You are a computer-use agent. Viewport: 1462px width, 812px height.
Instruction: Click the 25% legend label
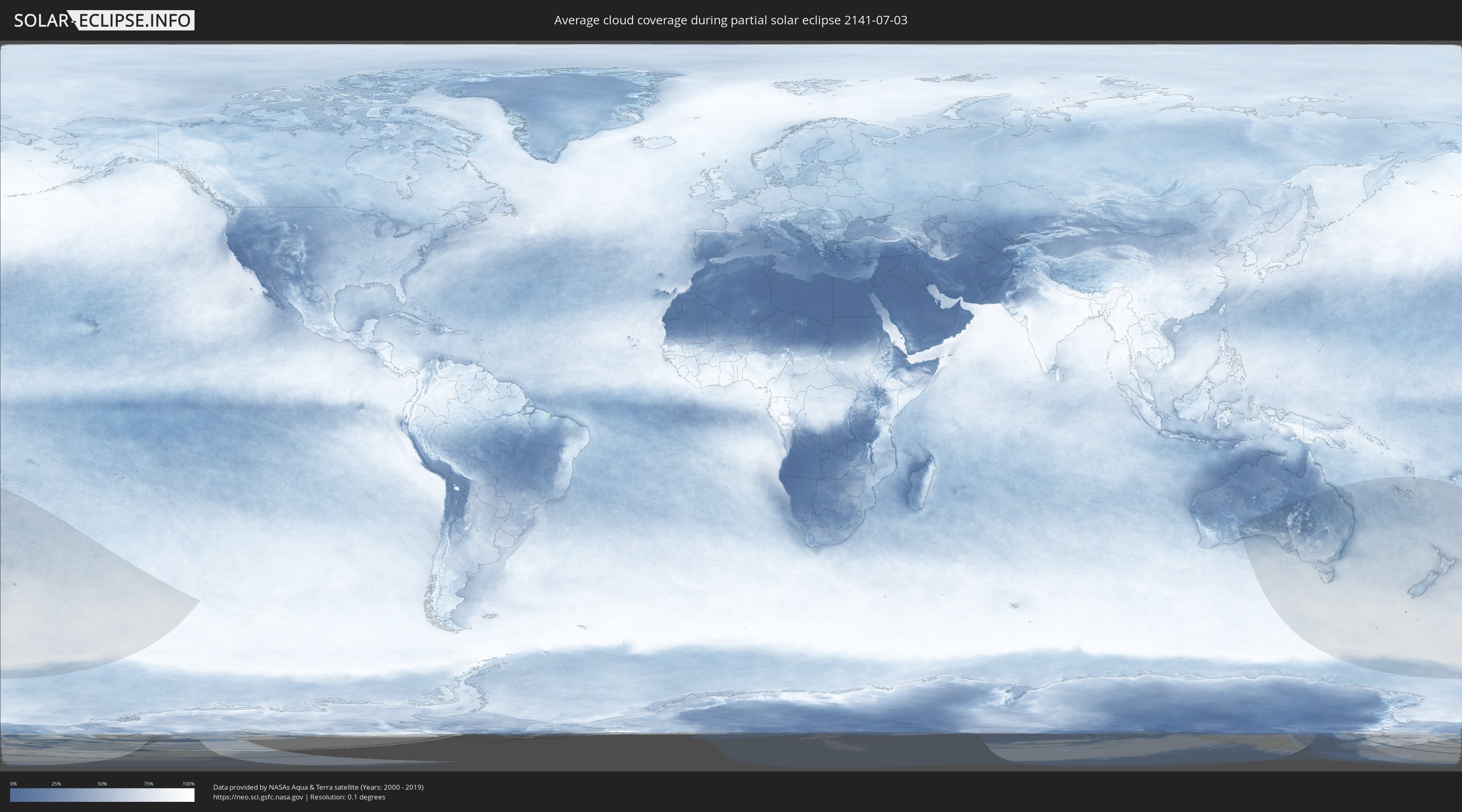tap(56, 784)
